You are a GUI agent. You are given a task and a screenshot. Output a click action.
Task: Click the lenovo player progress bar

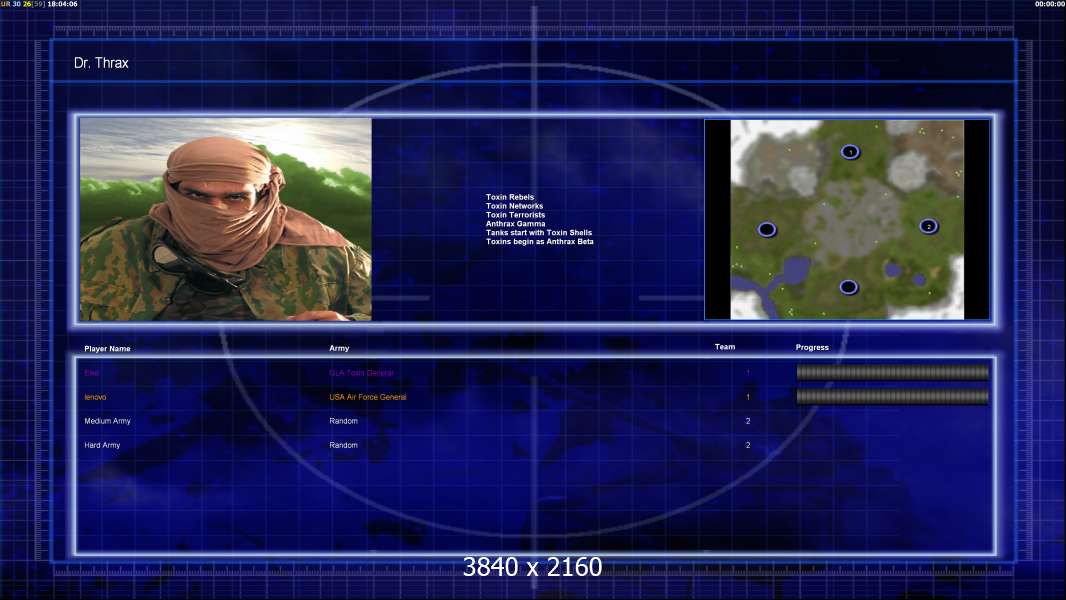[893, 396]
